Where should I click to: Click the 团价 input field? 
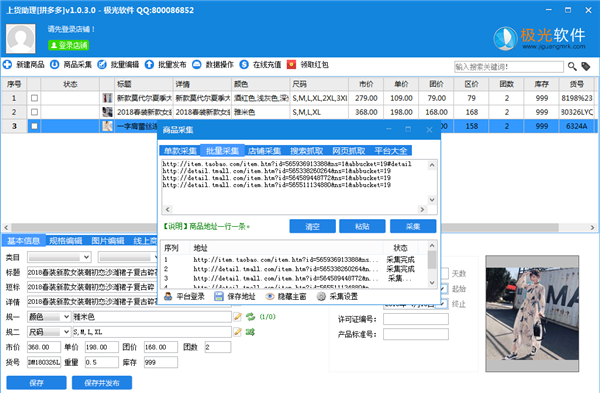pyautogui.click(x=161, y=347)
